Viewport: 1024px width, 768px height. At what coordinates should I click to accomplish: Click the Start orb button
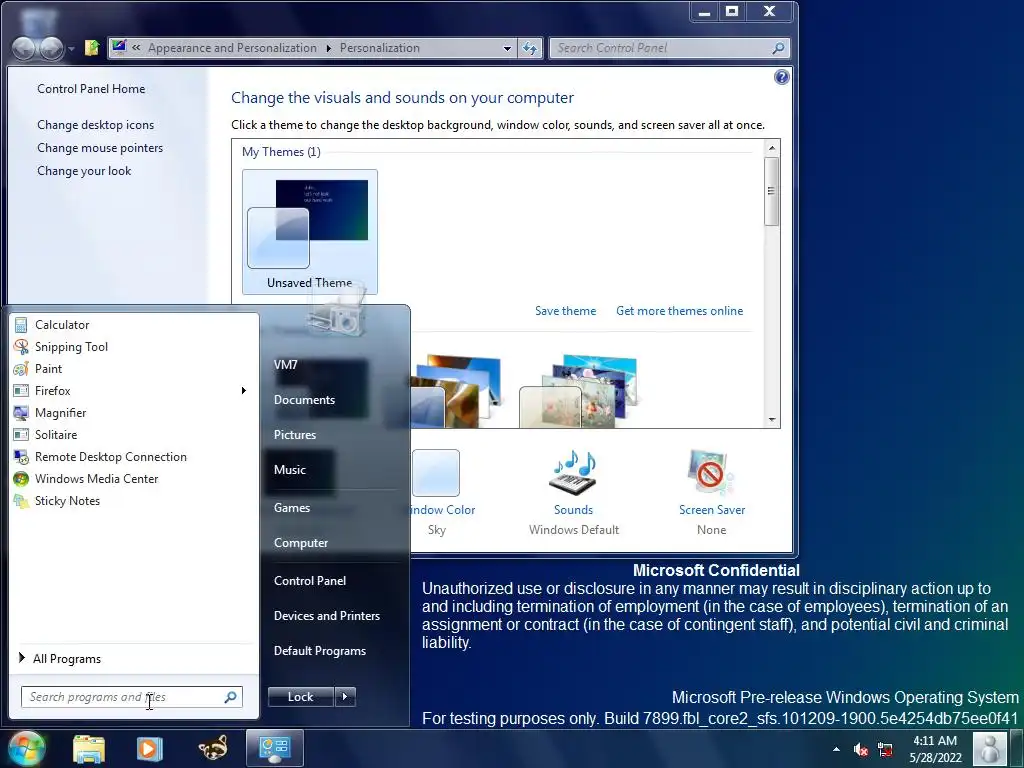[26, 748]
